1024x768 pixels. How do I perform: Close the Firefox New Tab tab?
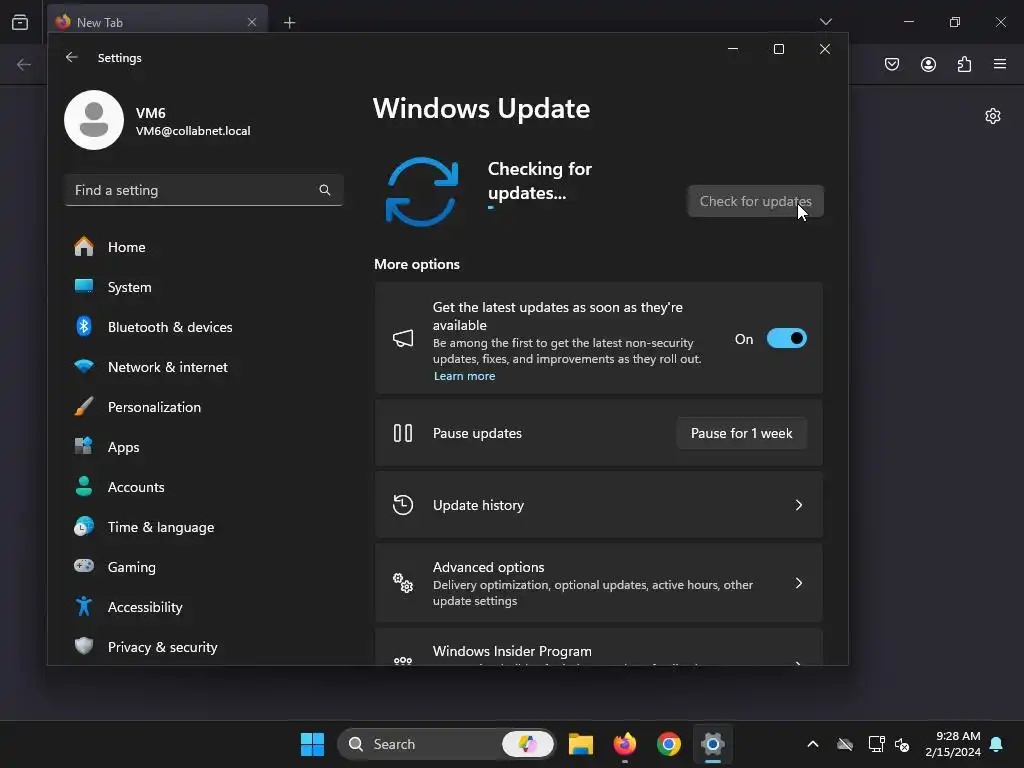click(252, 22)
